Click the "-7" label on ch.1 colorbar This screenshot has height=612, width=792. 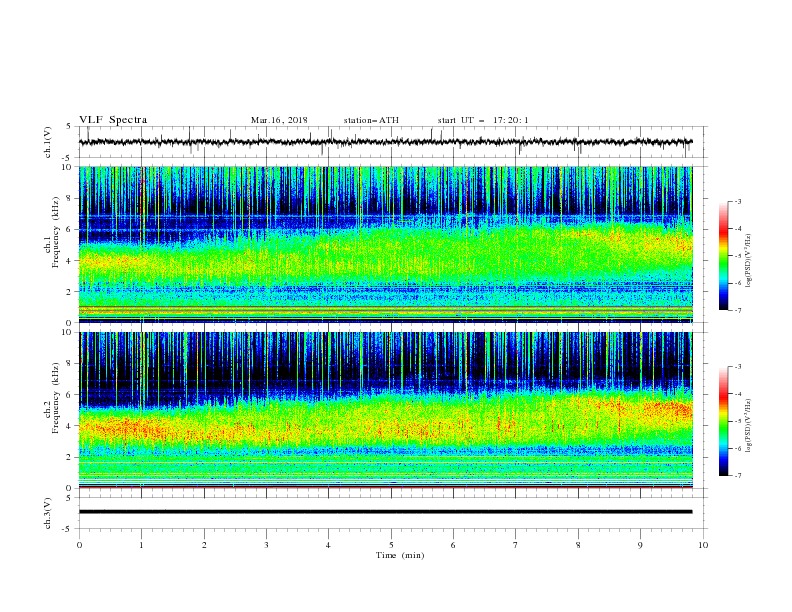[x=737, y=310]
